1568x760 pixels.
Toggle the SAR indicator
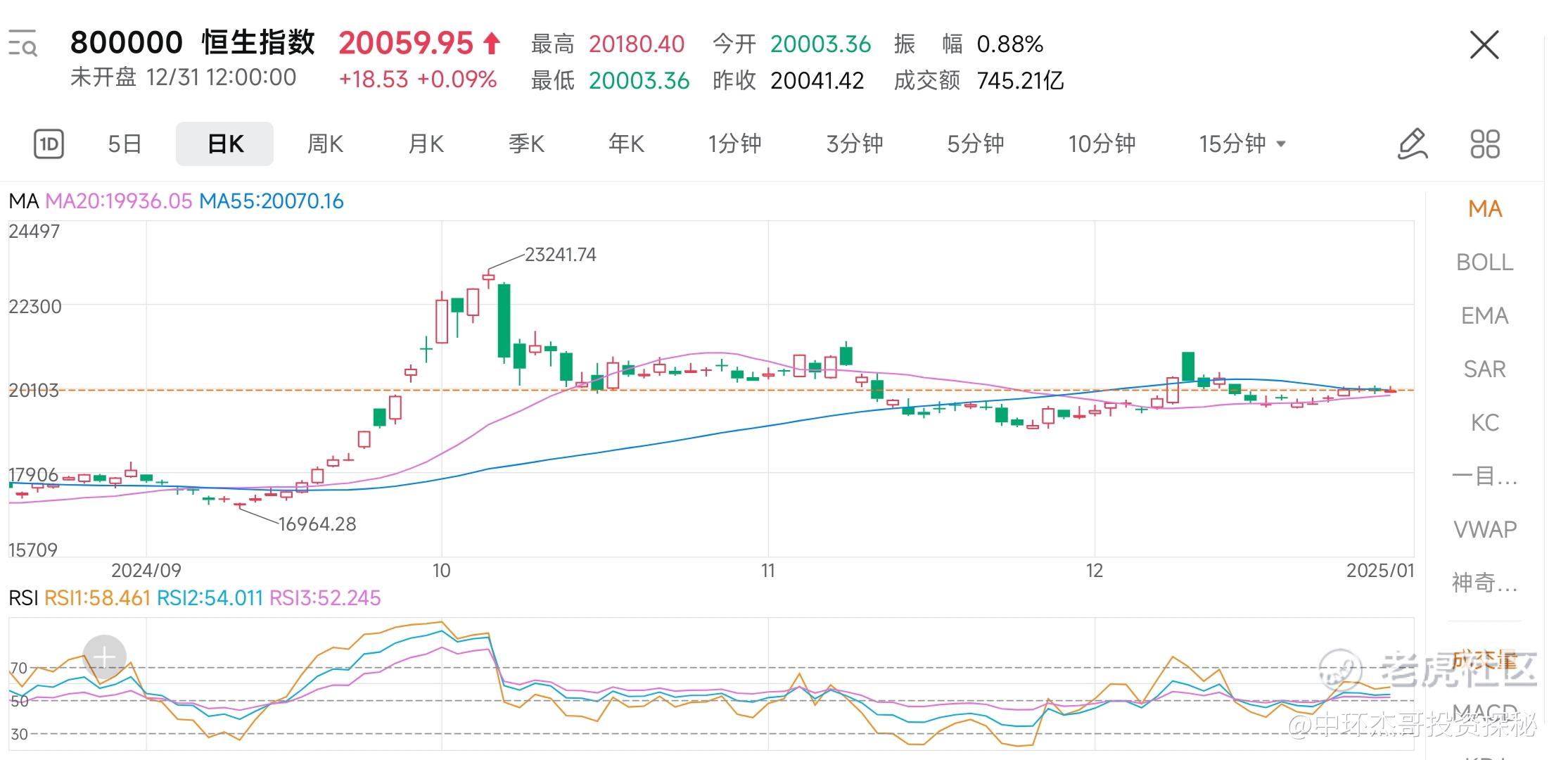[x=1484, y=369]
